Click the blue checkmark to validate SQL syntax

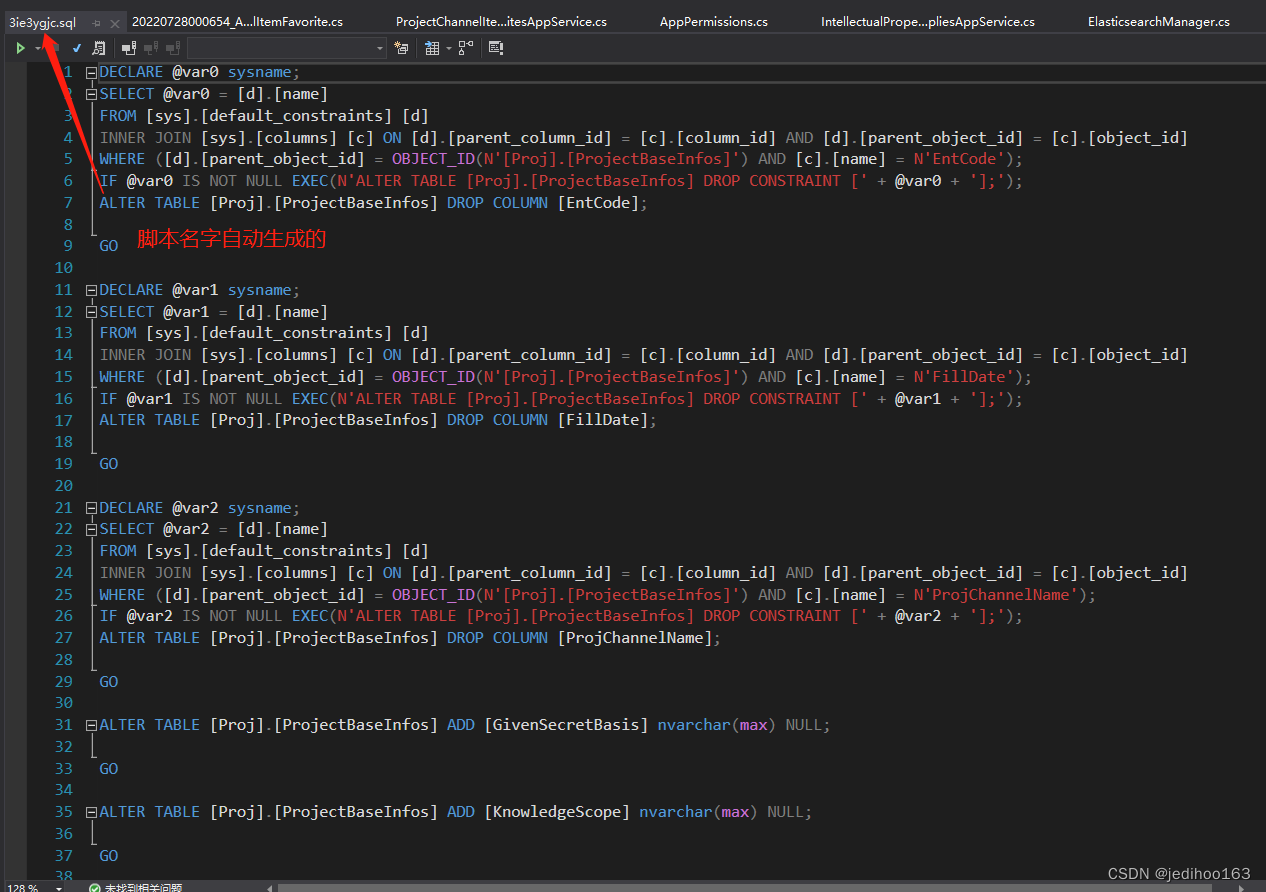coord(76,47)
